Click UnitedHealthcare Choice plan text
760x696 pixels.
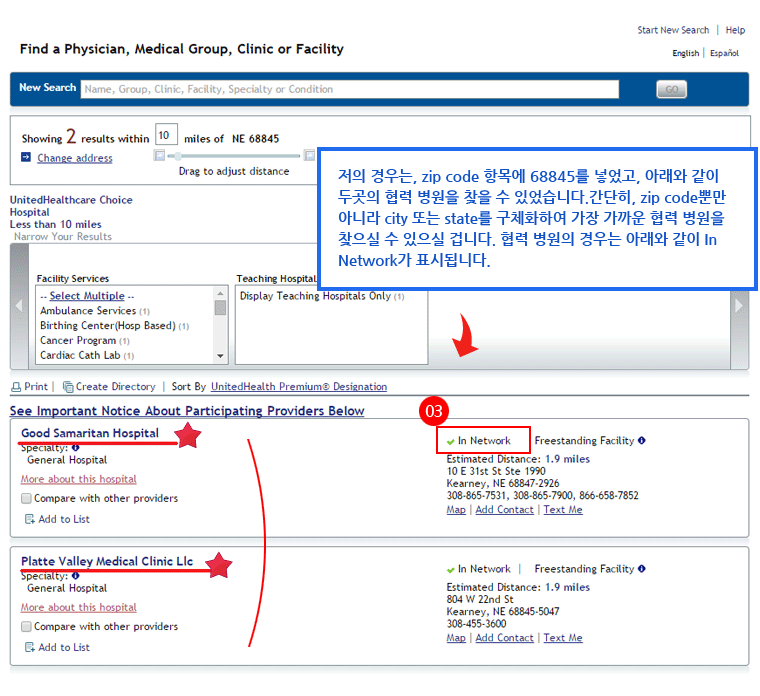tap(71, 200)
